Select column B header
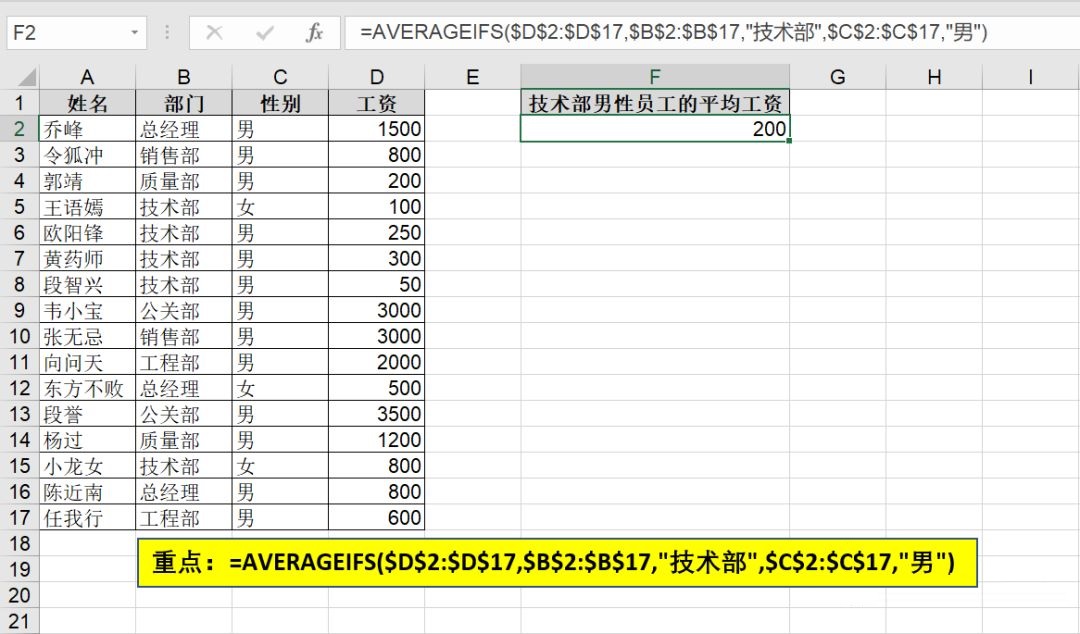The width and height of the screenshot is (1080, 634). click(x=184, y=76)
